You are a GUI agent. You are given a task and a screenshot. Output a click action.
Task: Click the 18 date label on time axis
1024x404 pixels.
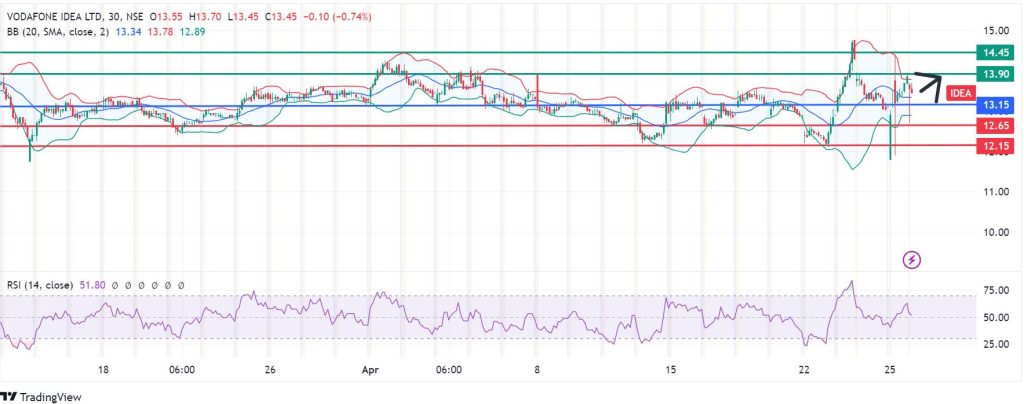pyautogui.click(x=103, y=370)
